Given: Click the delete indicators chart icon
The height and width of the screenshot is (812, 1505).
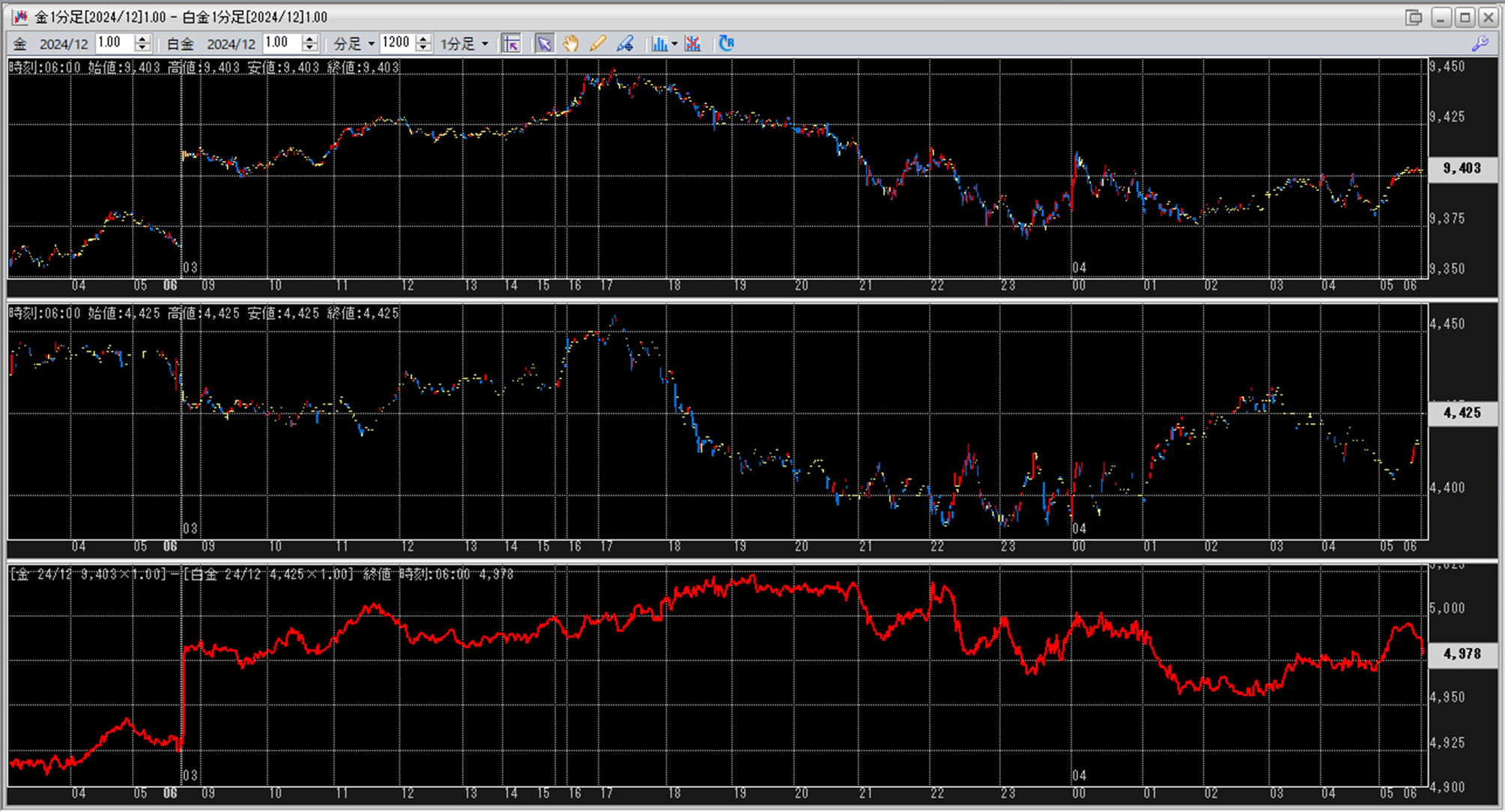Looking at the screenshot, I should point(693,43).
